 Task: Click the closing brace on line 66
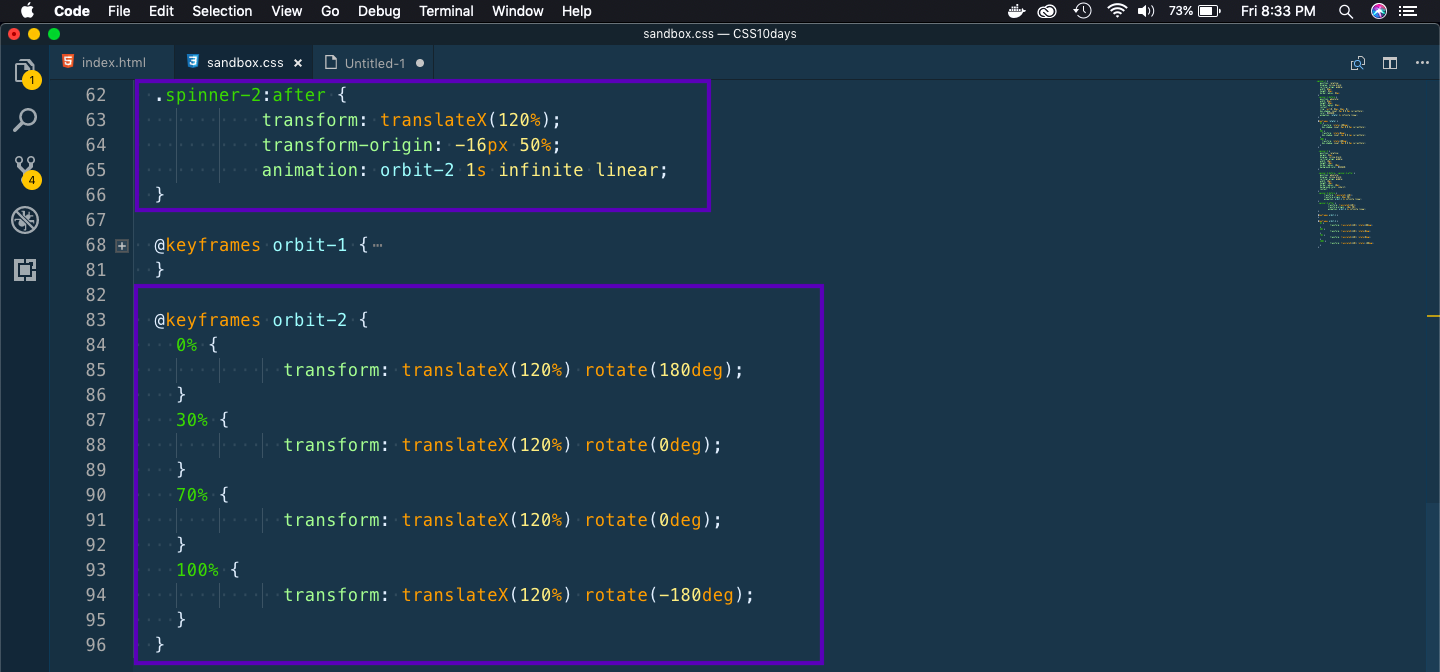pos(159,195)
